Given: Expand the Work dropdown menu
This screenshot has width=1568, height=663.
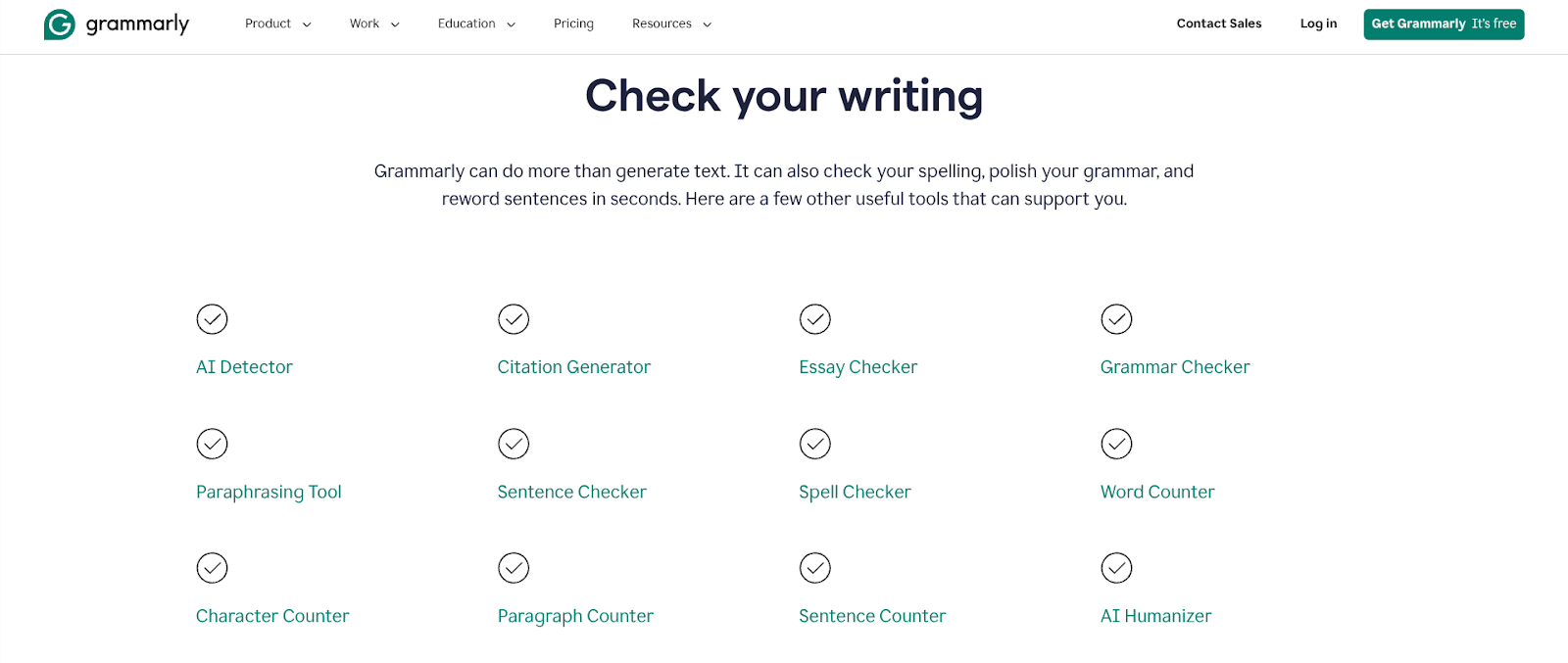Looking at the screenshot, I should click(x=374, y=24).
